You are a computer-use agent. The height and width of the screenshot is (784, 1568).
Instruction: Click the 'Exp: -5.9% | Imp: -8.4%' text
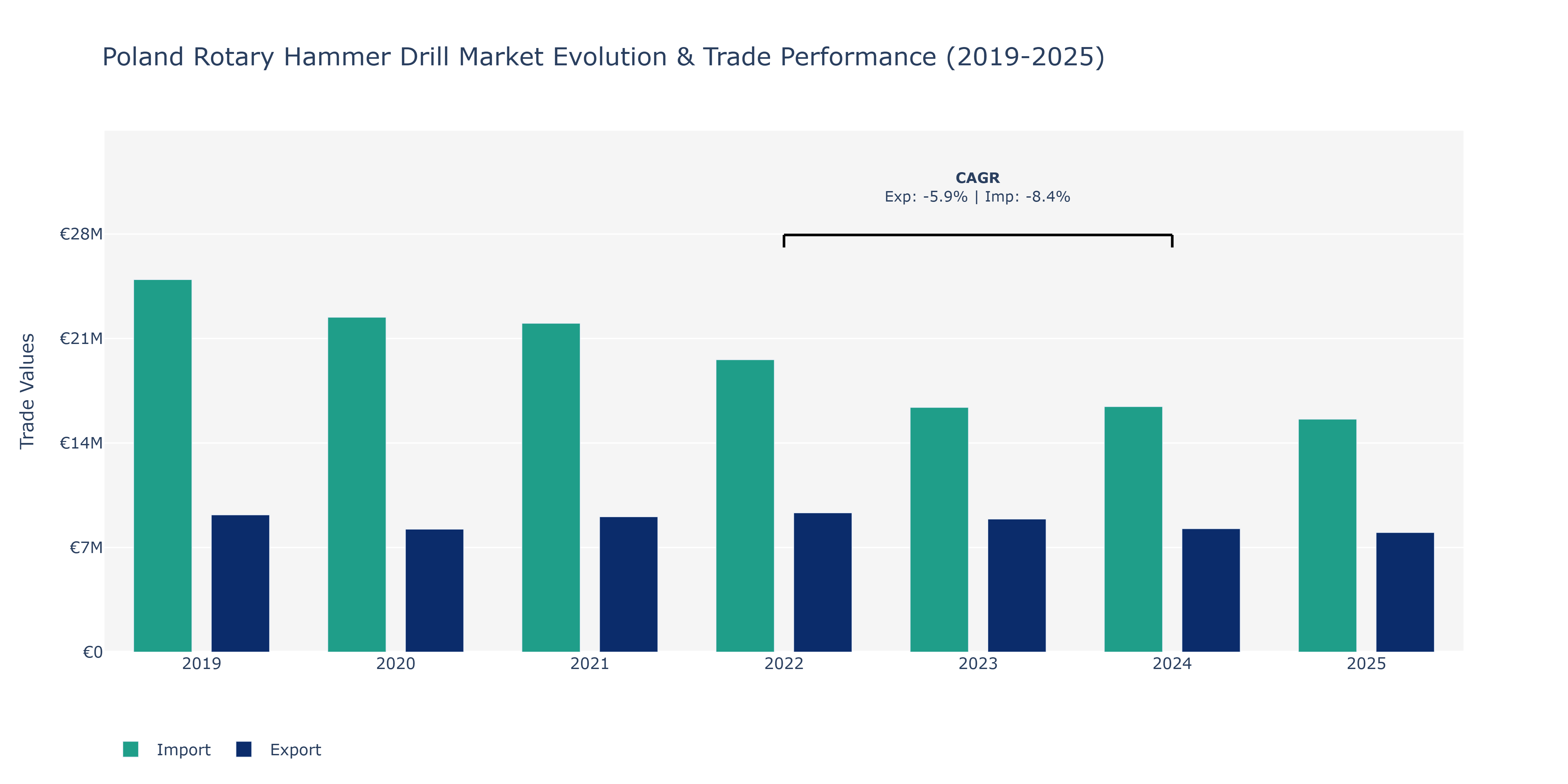[x=978, y=197]
